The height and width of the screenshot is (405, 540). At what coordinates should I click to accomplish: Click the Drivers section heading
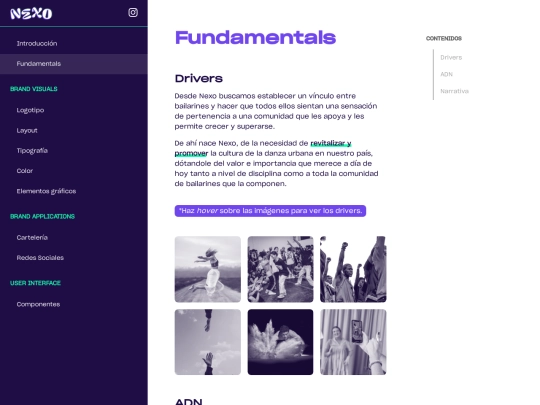pos(199,79)
